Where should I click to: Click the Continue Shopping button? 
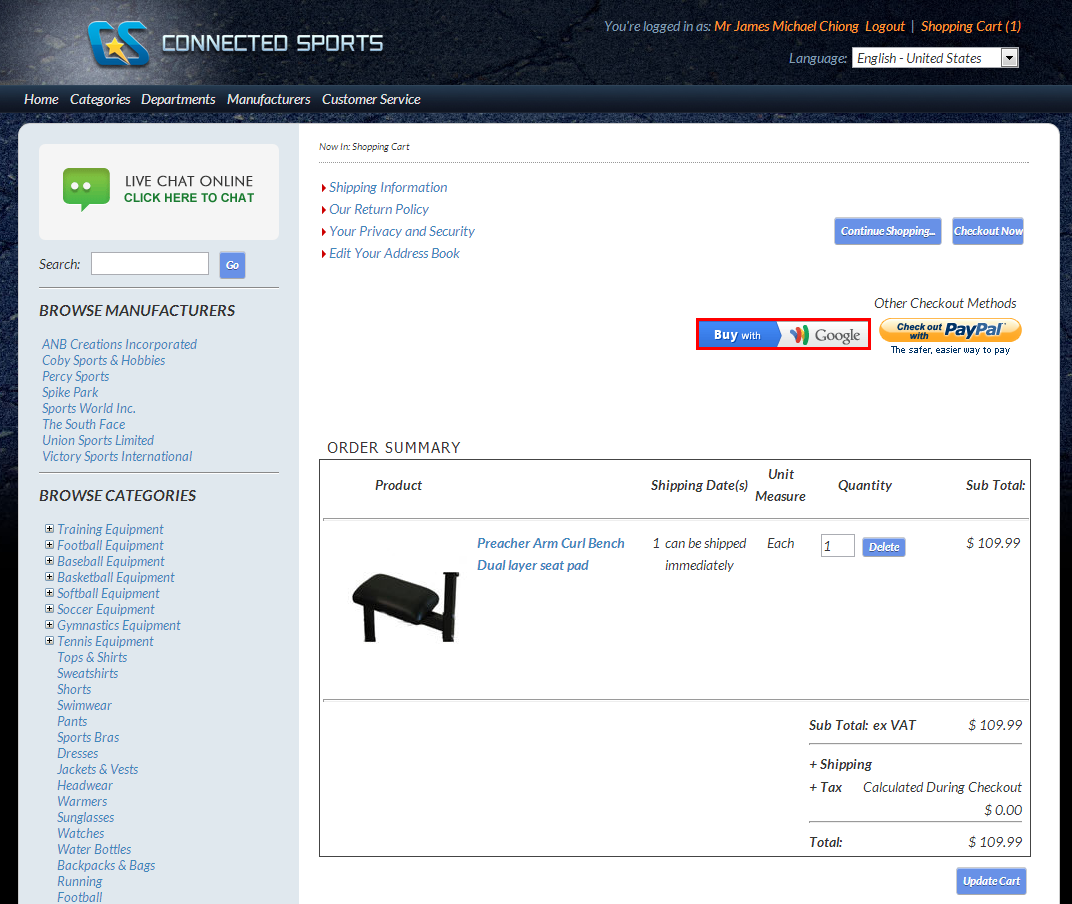(x=887, y=231)
